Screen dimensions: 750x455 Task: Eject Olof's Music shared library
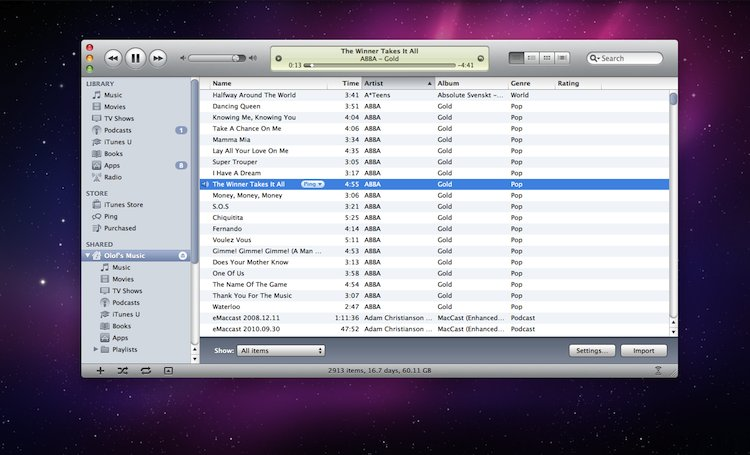pyautogui.click(x=182, y=255)
